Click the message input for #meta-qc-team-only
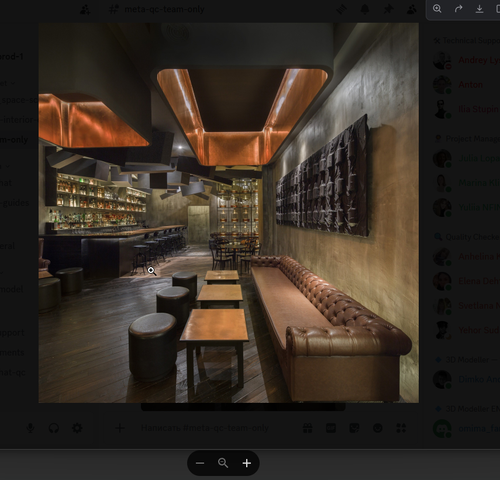 [x=205, y=428]
